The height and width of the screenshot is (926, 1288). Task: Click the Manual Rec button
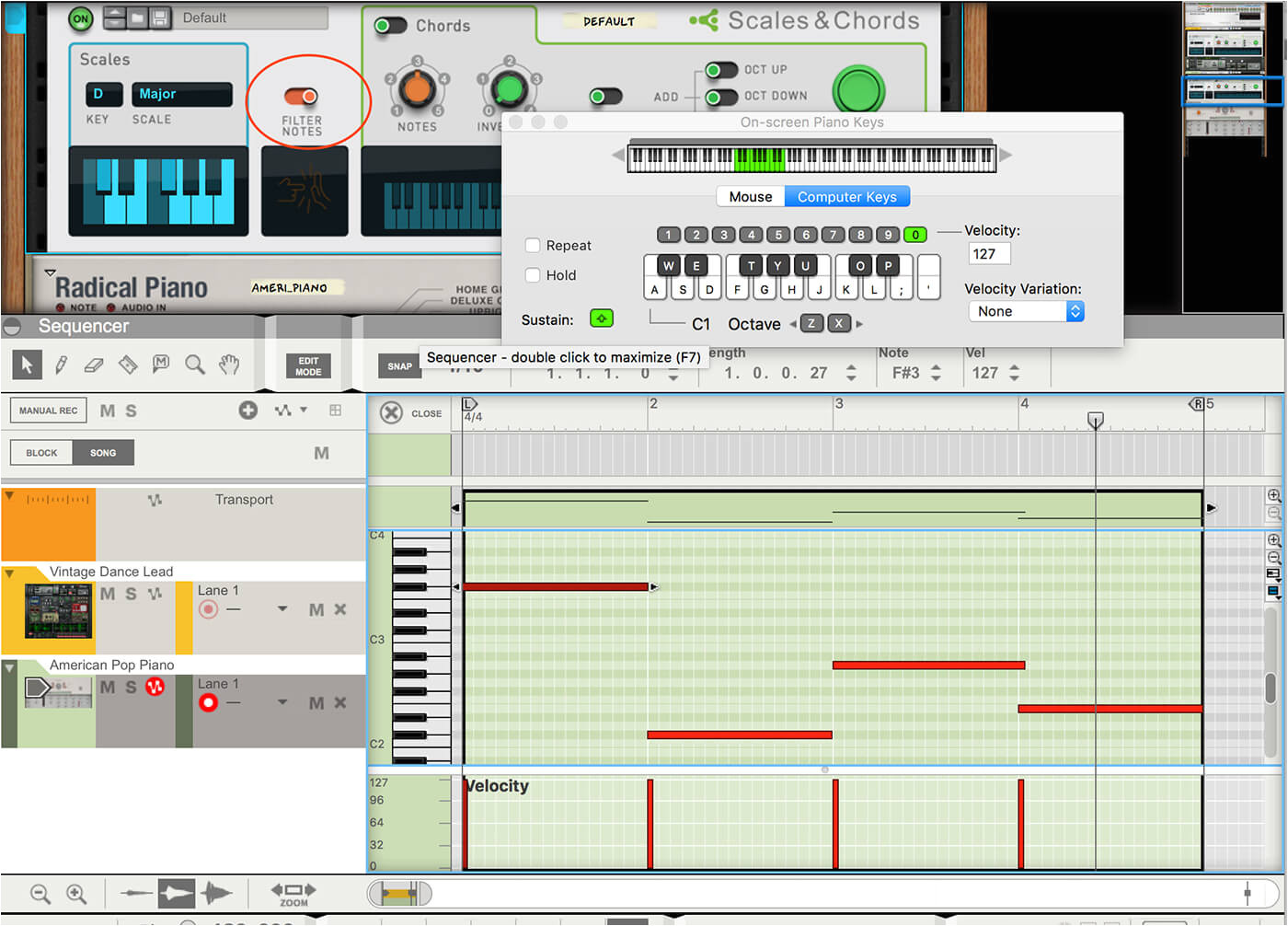tap(49, 411)
